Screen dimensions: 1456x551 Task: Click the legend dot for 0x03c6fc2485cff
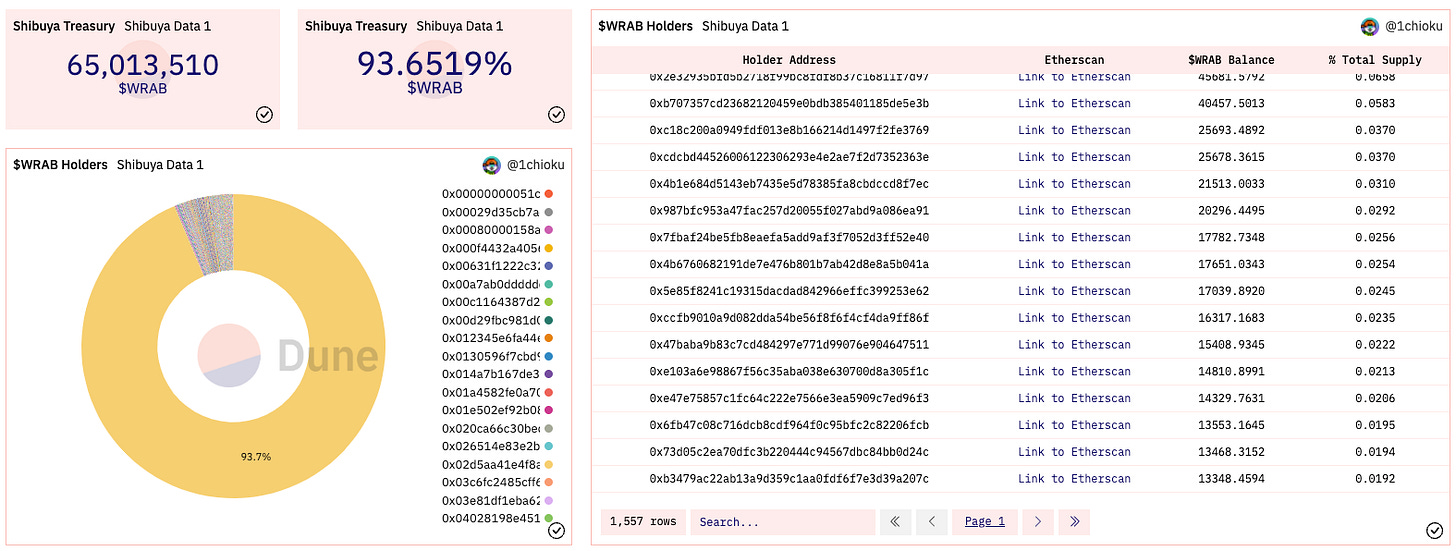pyautogui.click(x=550, y=482)
